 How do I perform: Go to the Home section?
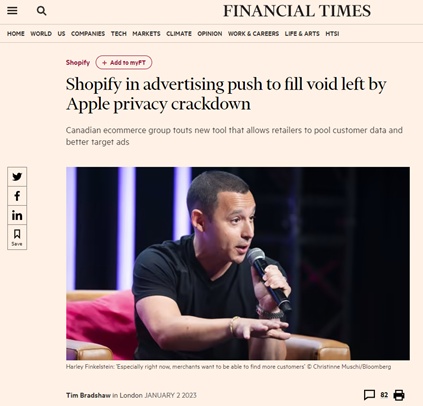[x=16, y=34]
